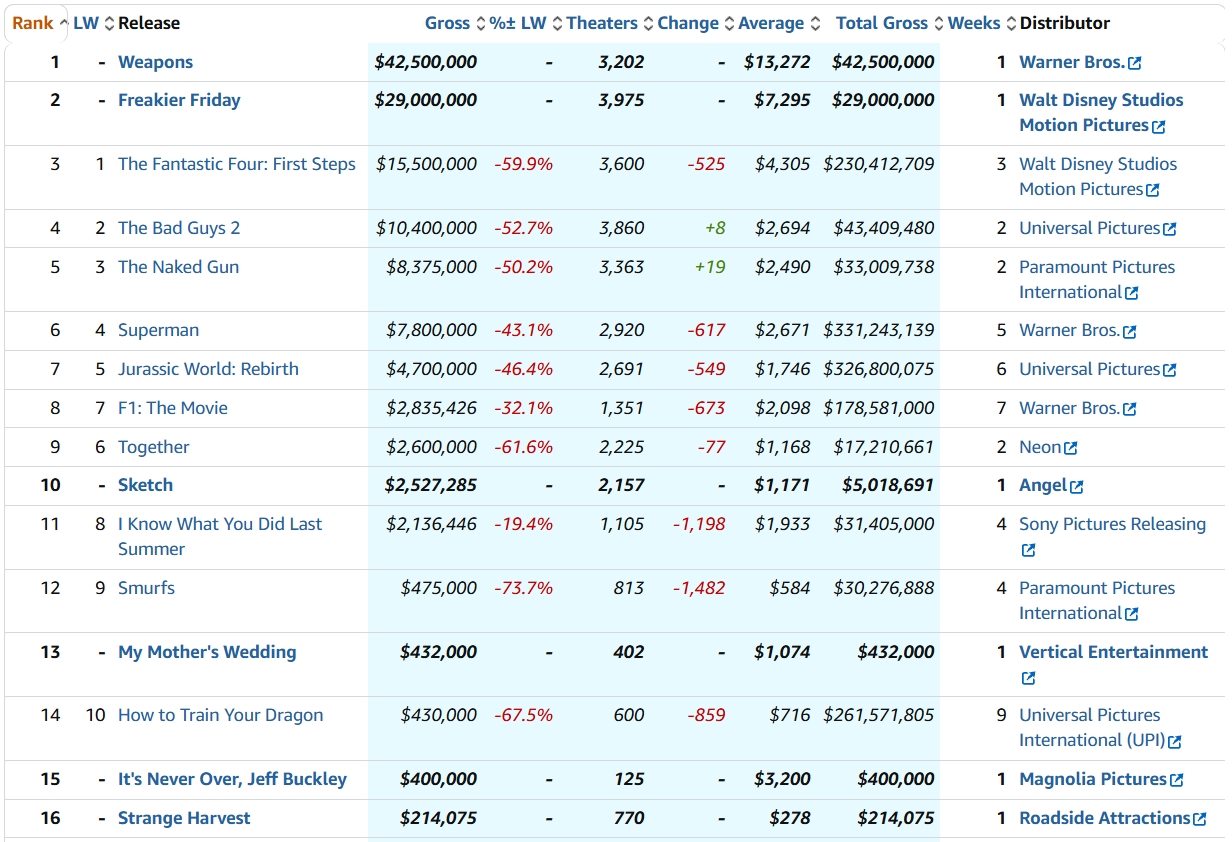
Task: Open the Strange Harvest movie link
Action: coord(184,818)
